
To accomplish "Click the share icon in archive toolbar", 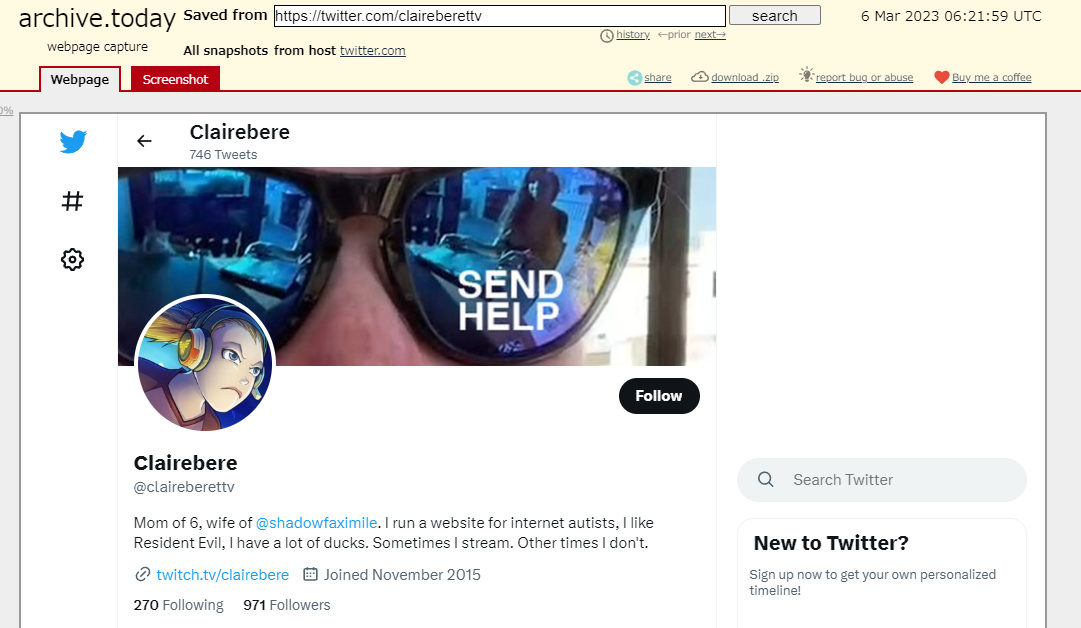I will (x=634, y=78).
